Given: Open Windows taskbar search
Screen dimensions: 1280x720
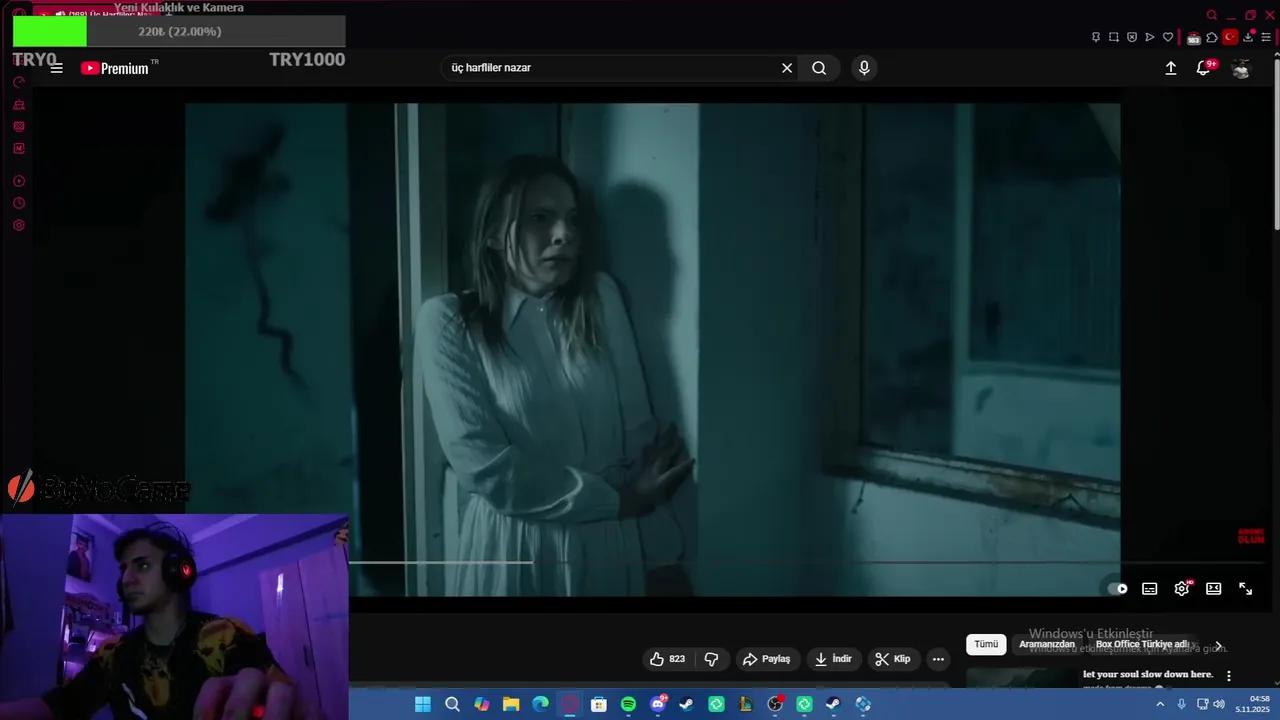Looking at the screenshot, I should [452, 704].
